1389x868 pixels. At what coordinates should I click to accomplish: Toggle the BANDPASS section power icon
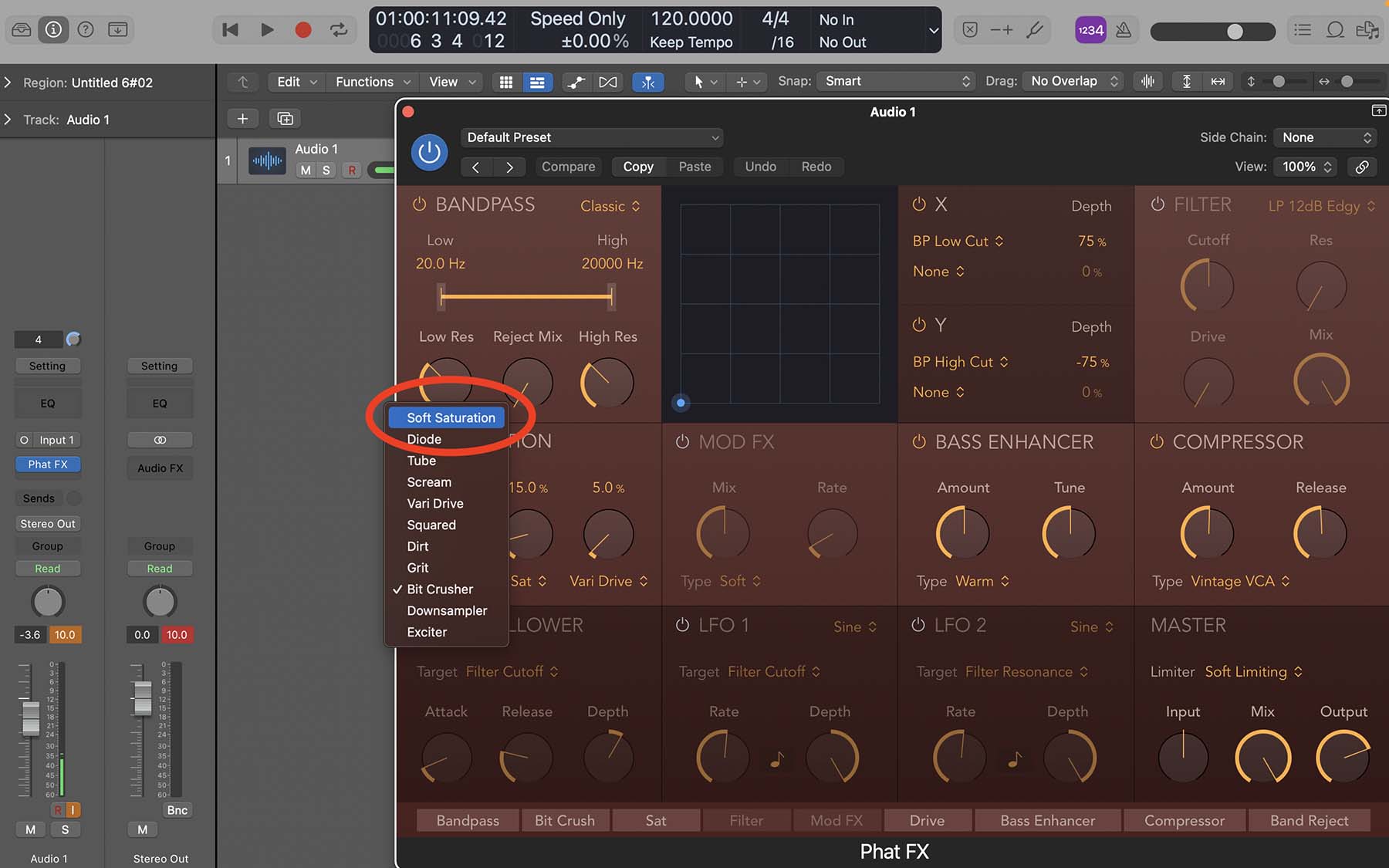tap(419, 204)
